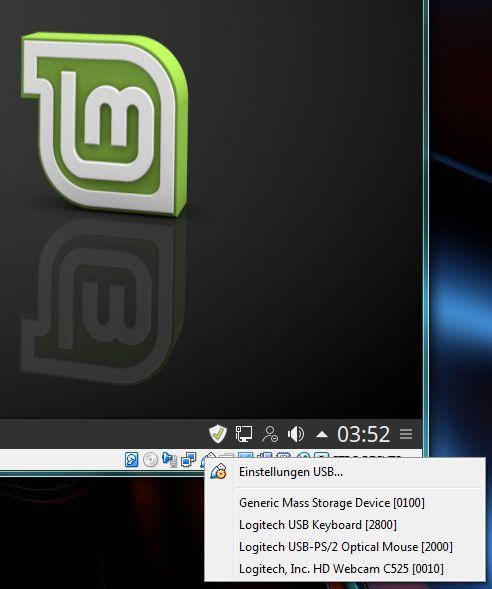Image resolution: width=492 pixels, height=589 pixels.
Task: Open the network connection tray icon
Action: (244, 434)
